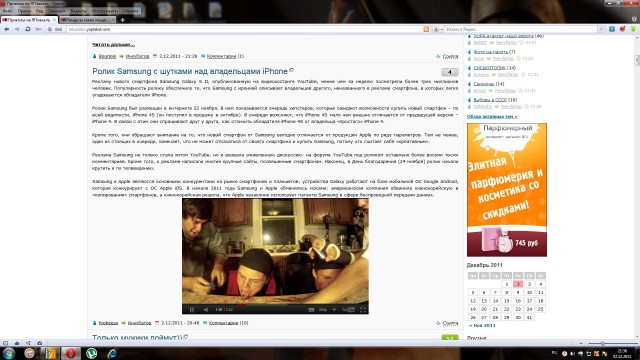Open comments link with (16) count
Screen dimensions: 640x360
(x=228, y=323)
